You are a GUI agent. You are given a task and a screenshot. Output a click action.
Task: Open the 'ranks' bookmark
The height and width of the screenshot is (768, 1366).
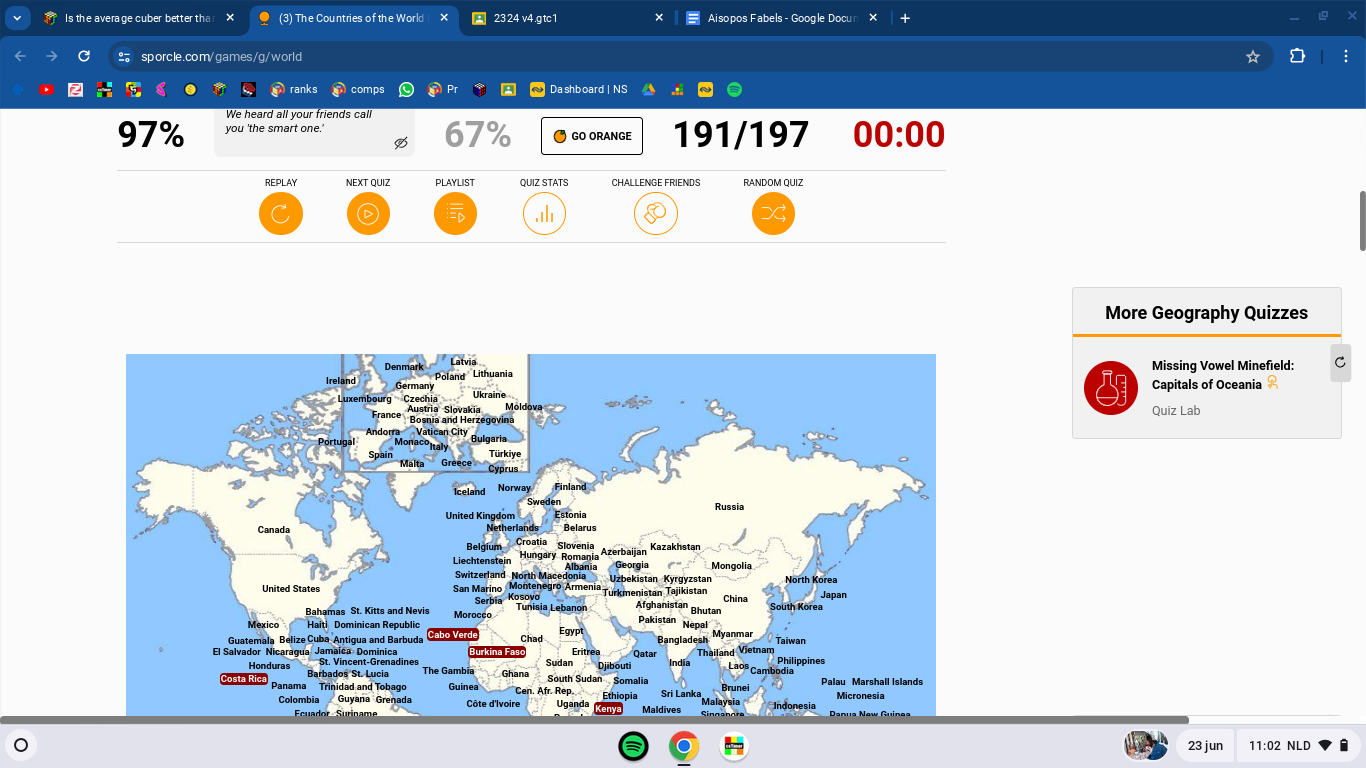pos(294,89)
